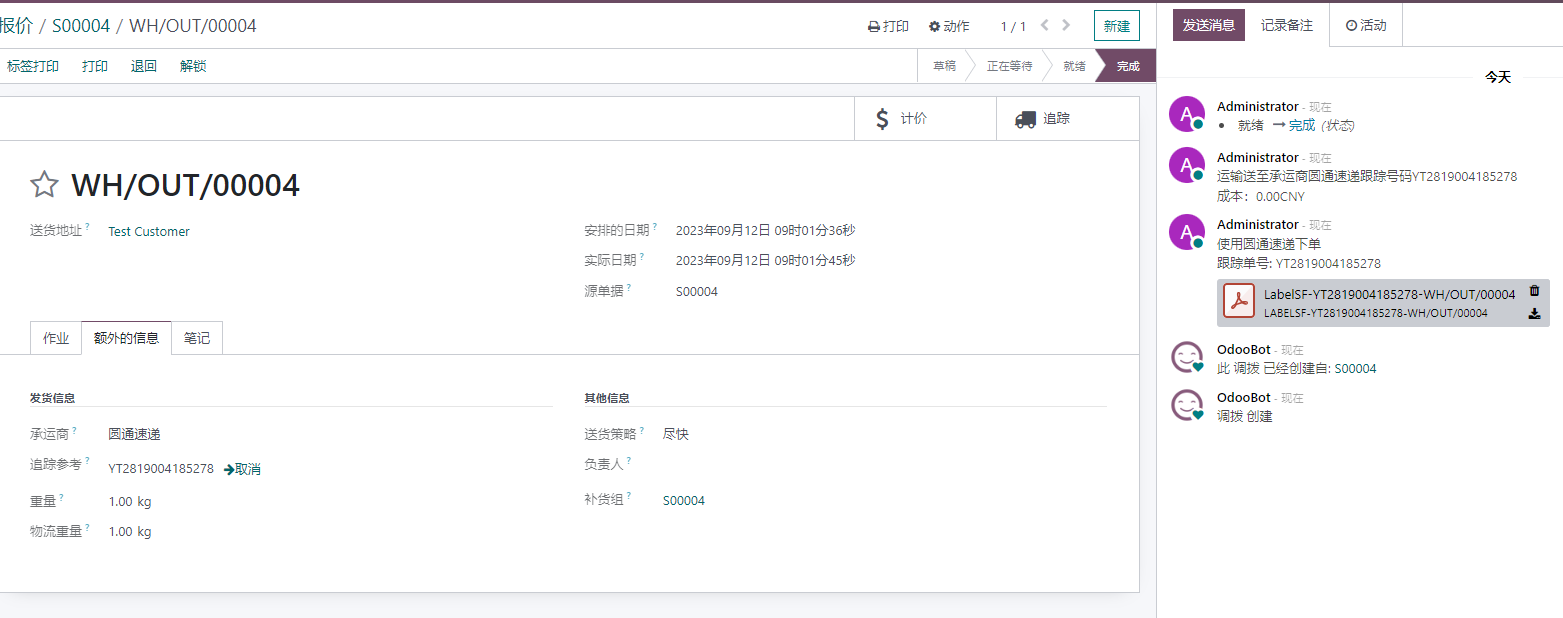
Task: Click tracking reference YT2819004185278 field
Action: click(x=161, y=468)
